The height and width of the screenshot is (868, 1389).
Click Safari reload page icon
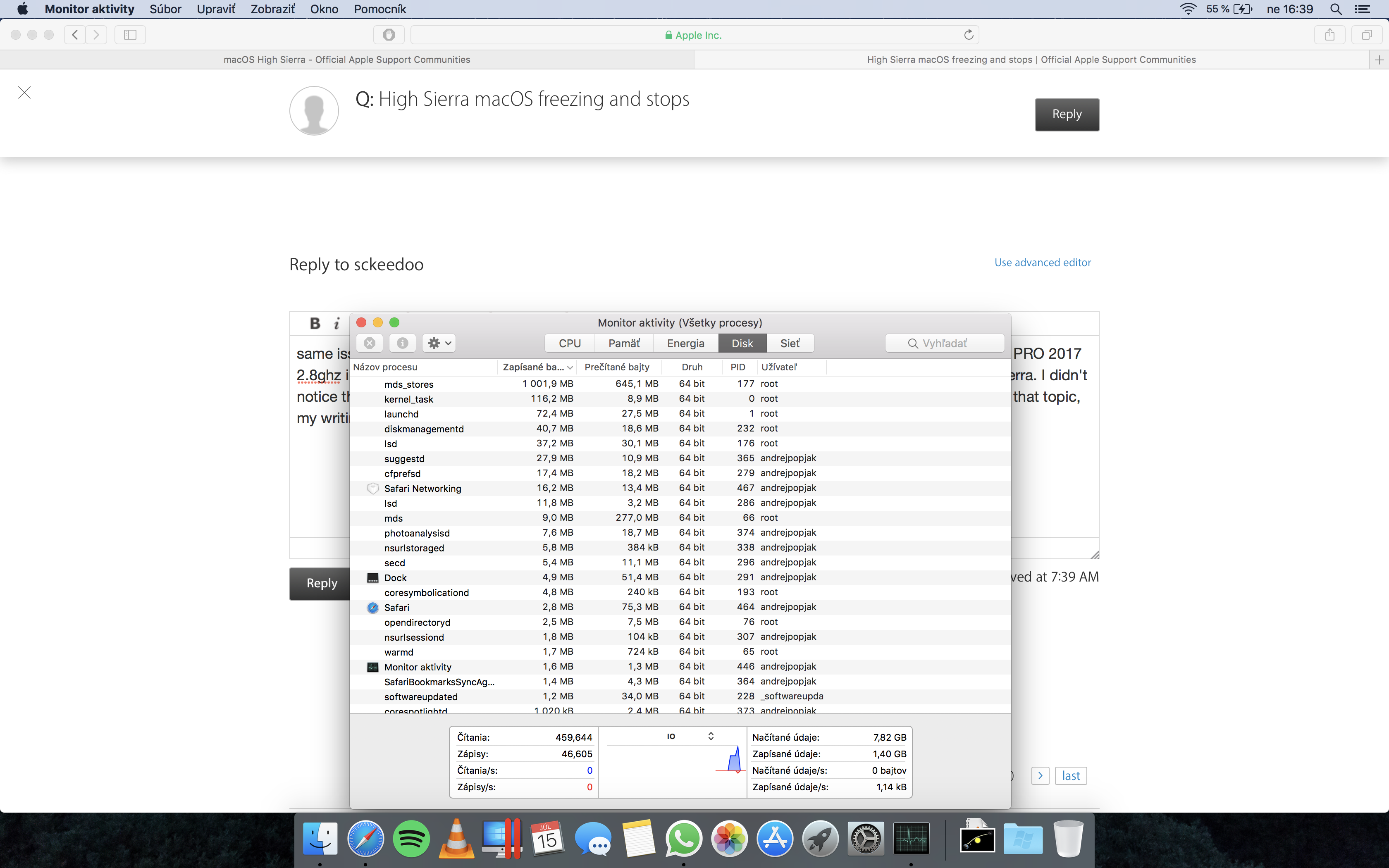point(968,35)
